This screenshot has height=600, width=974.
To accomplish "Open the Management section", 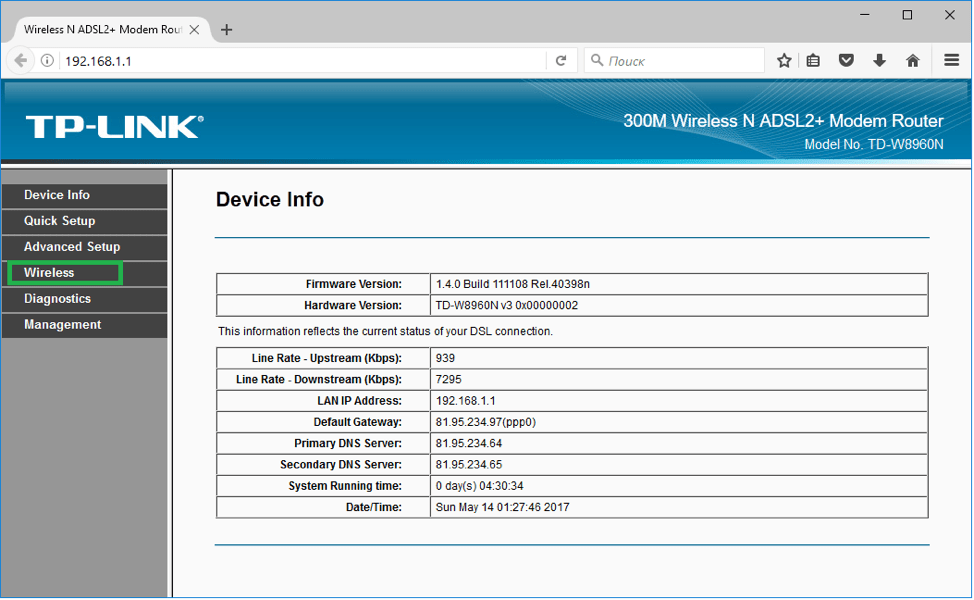I will coord(62,325).
